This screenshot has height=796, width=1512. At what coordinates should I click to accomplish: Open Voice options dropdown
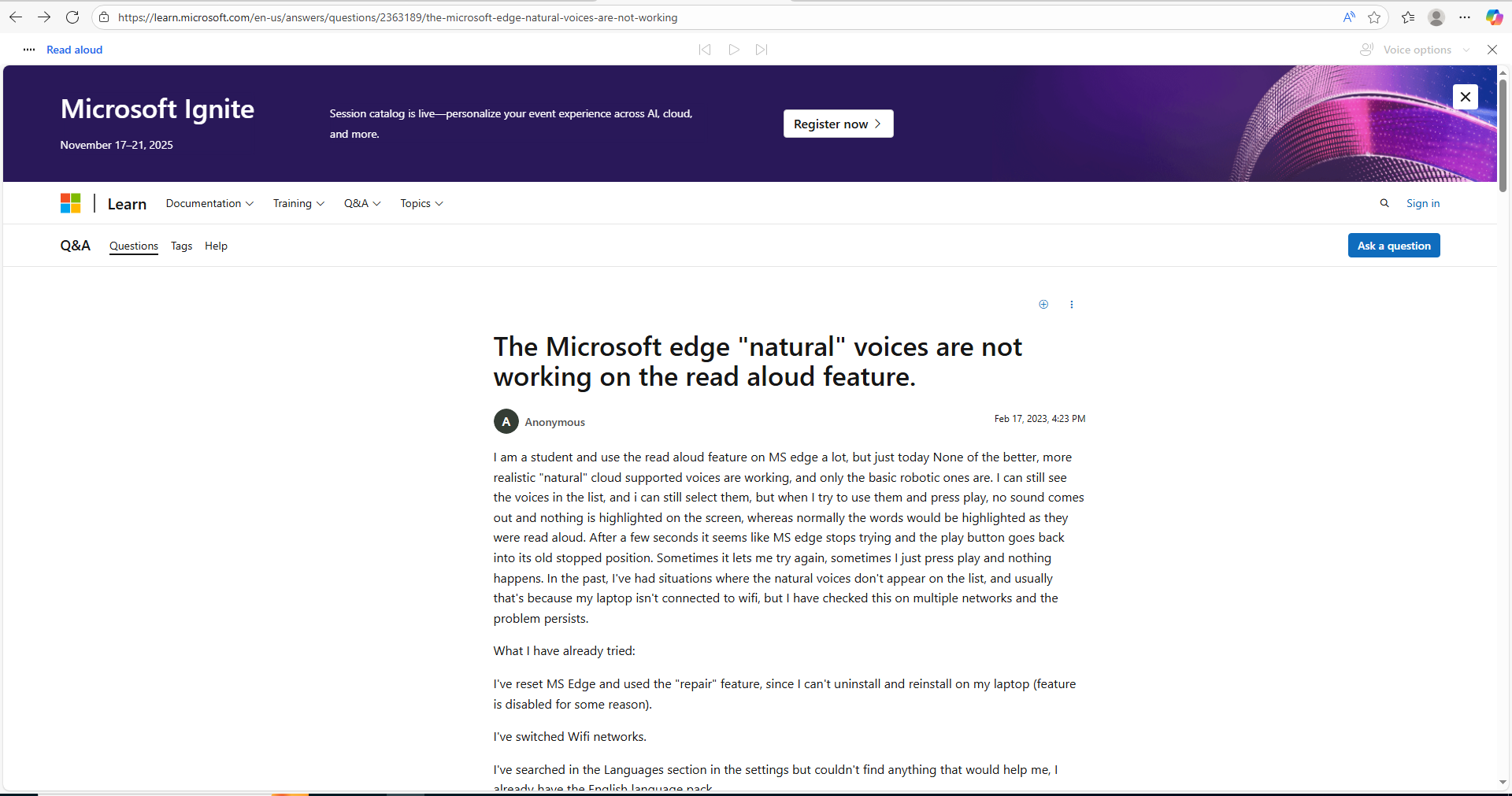[x=1415, y=50]
